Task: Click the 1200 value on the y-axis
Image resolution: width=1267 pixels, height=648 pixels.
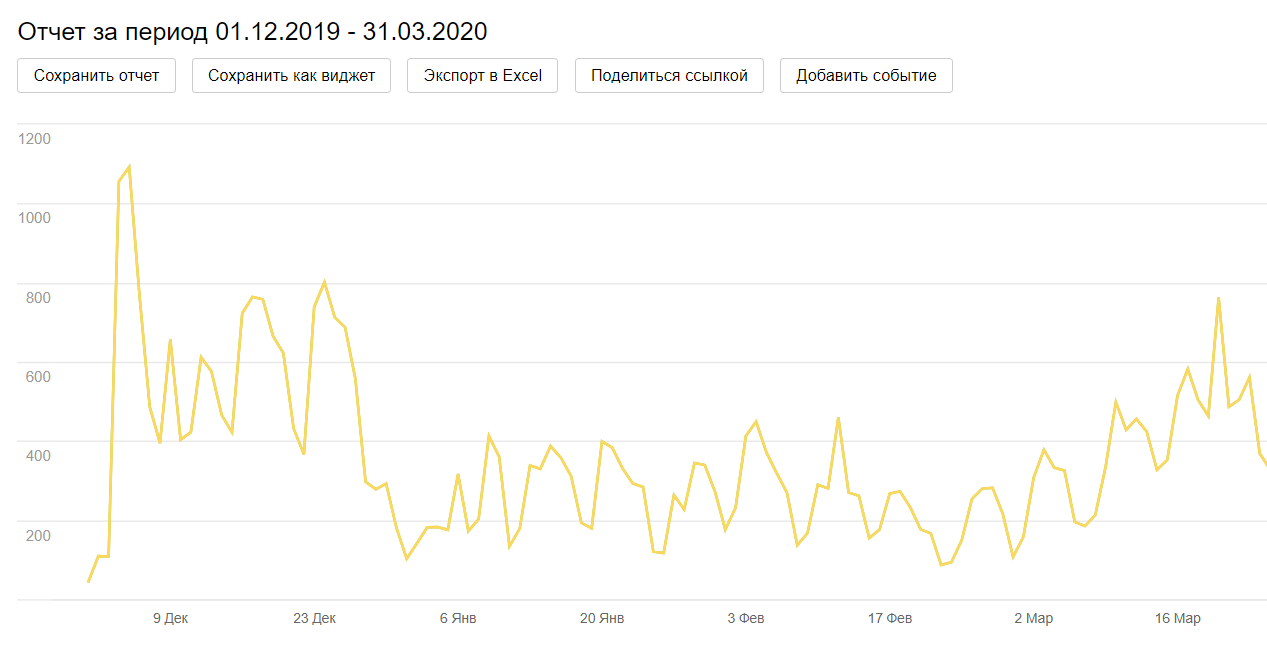Action: [34, 138]
